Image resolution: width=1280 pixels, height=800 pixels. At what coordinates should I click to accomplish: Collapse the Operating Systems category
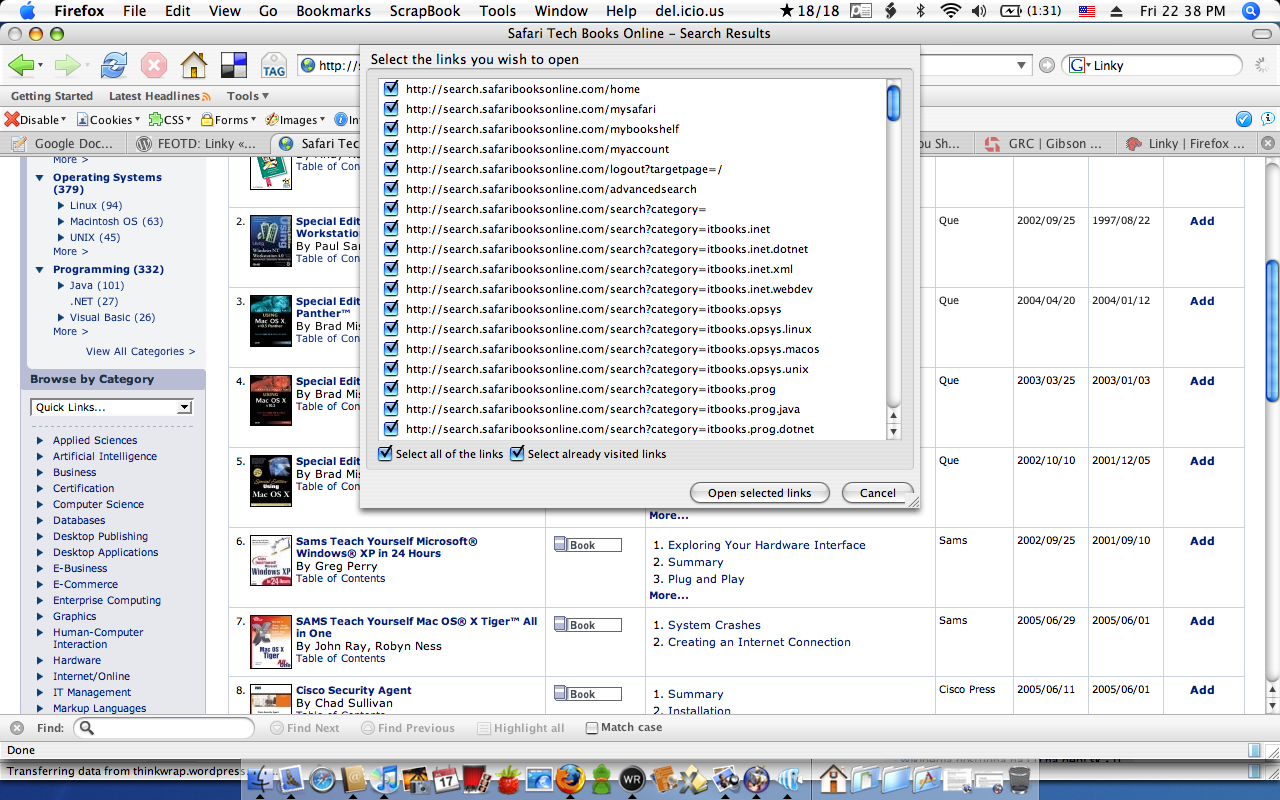(x=41, y=177)
